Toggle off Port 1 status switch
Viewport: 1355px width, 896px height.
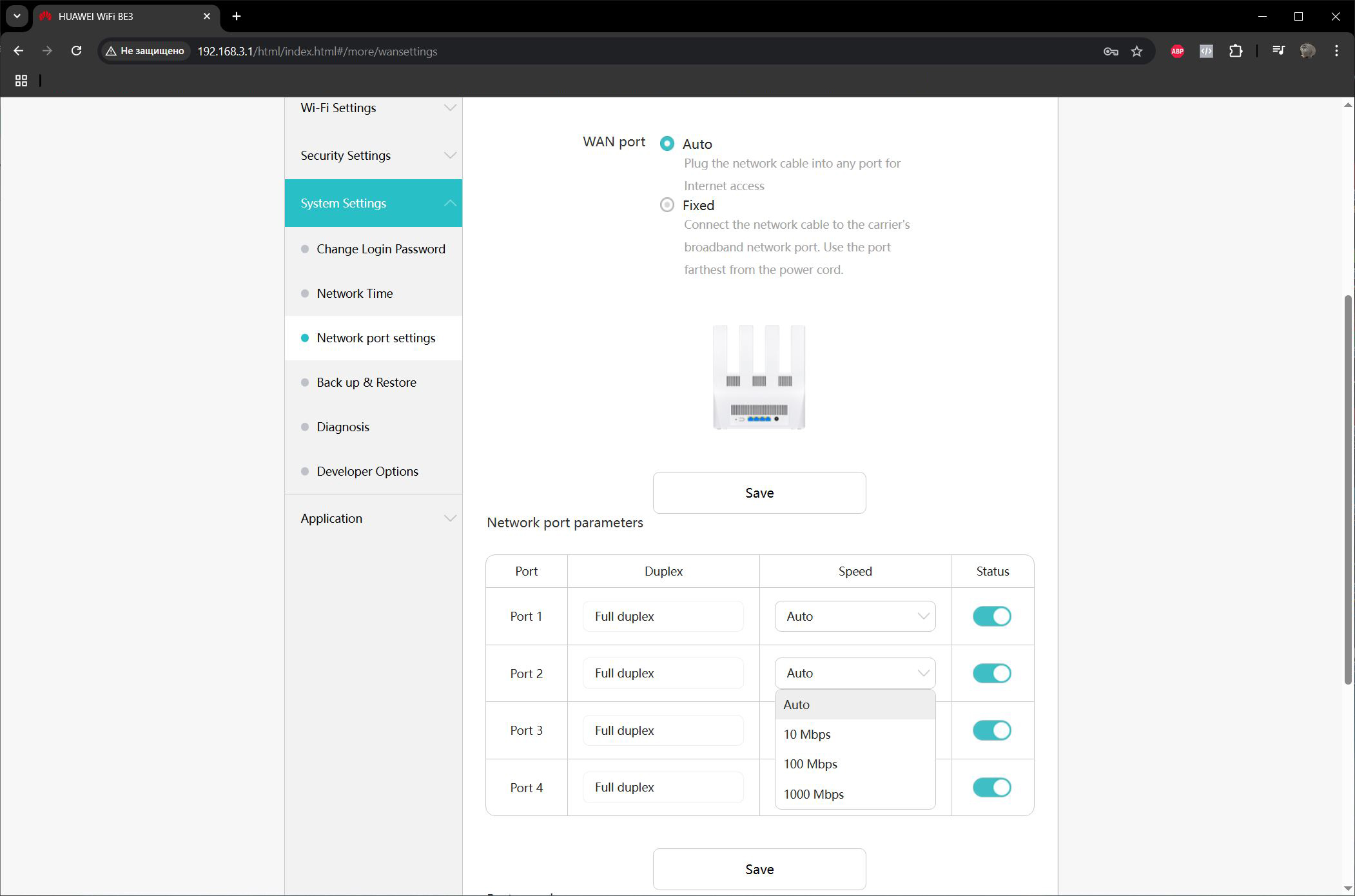991,616
